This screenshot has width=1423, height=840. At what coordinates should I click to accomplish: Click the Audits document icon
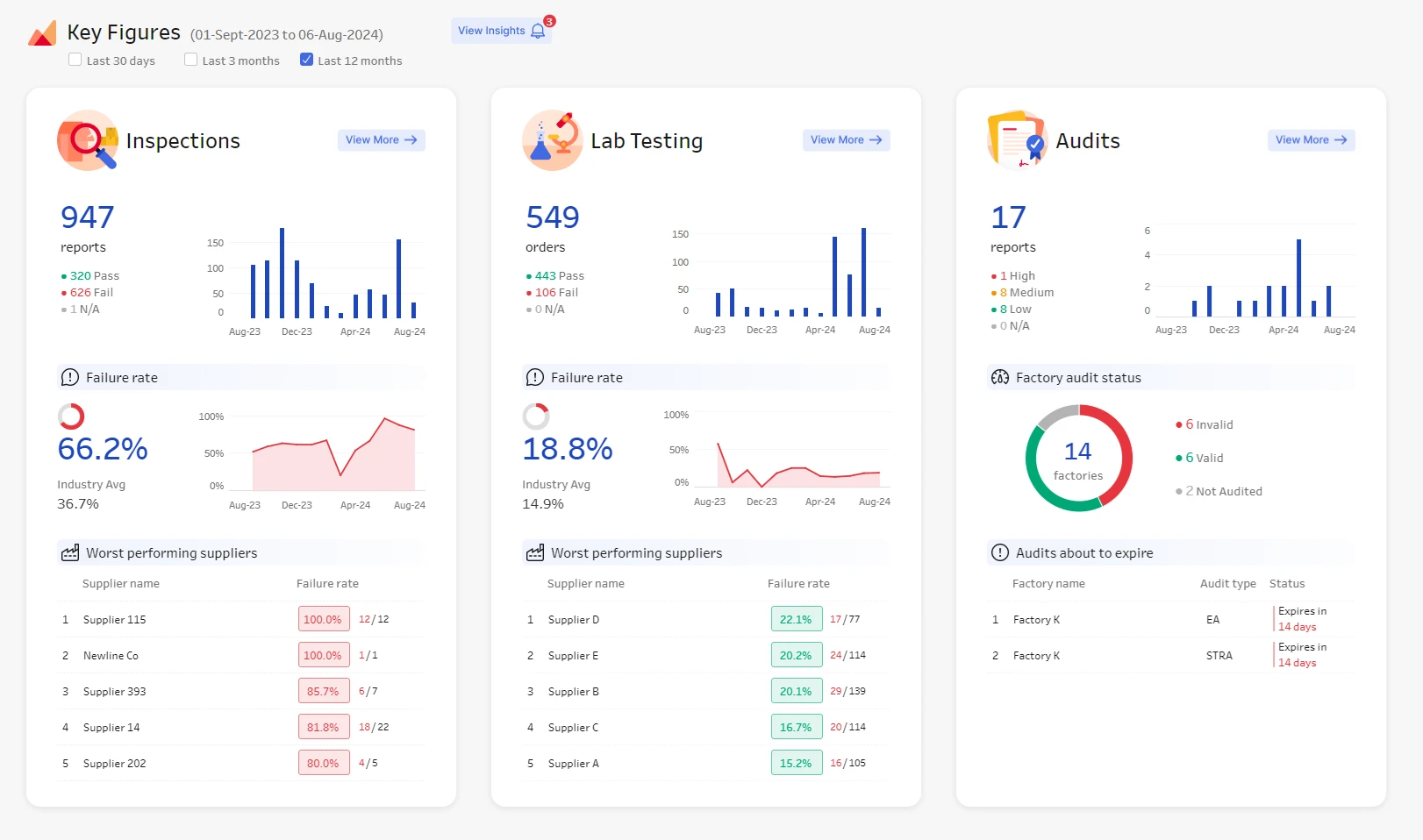tap(1018, 140)
